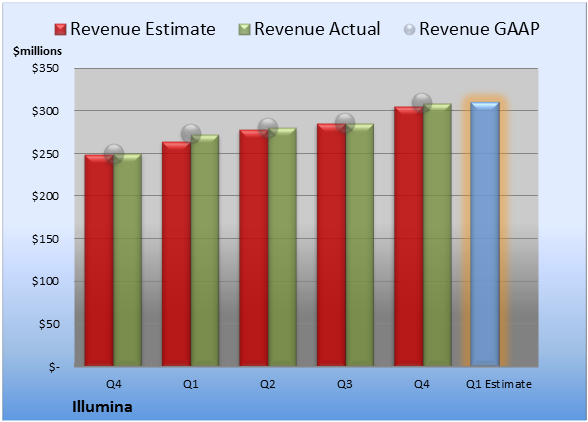Click the 'Q2' quarter label
Viewport: 588px width, 422px height.
point(268,384)
